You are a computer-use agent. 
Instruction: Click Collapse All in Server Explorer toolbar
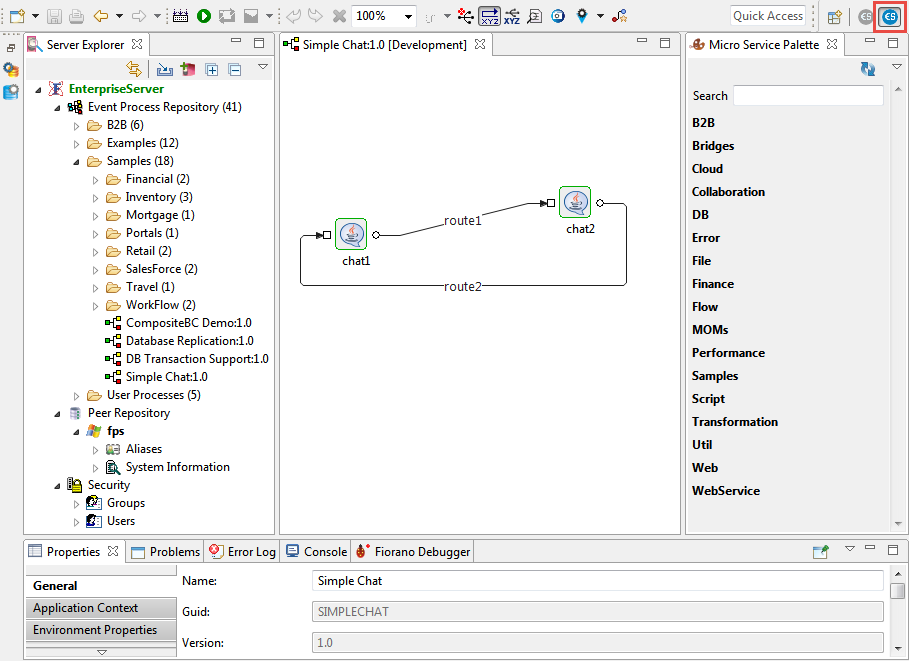click(x=235, y=69)
